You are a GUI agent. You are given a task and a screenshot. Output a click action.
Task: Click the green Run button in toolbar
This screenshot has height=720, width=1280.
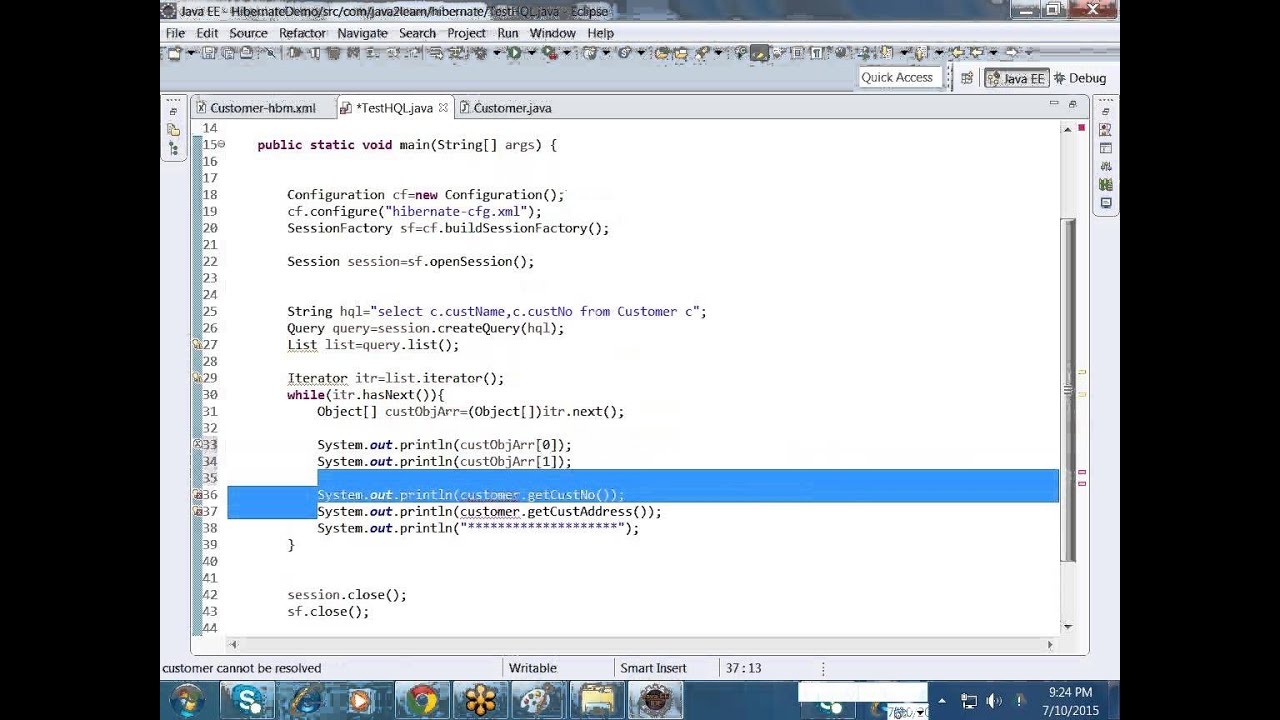(x=514, y=53)
